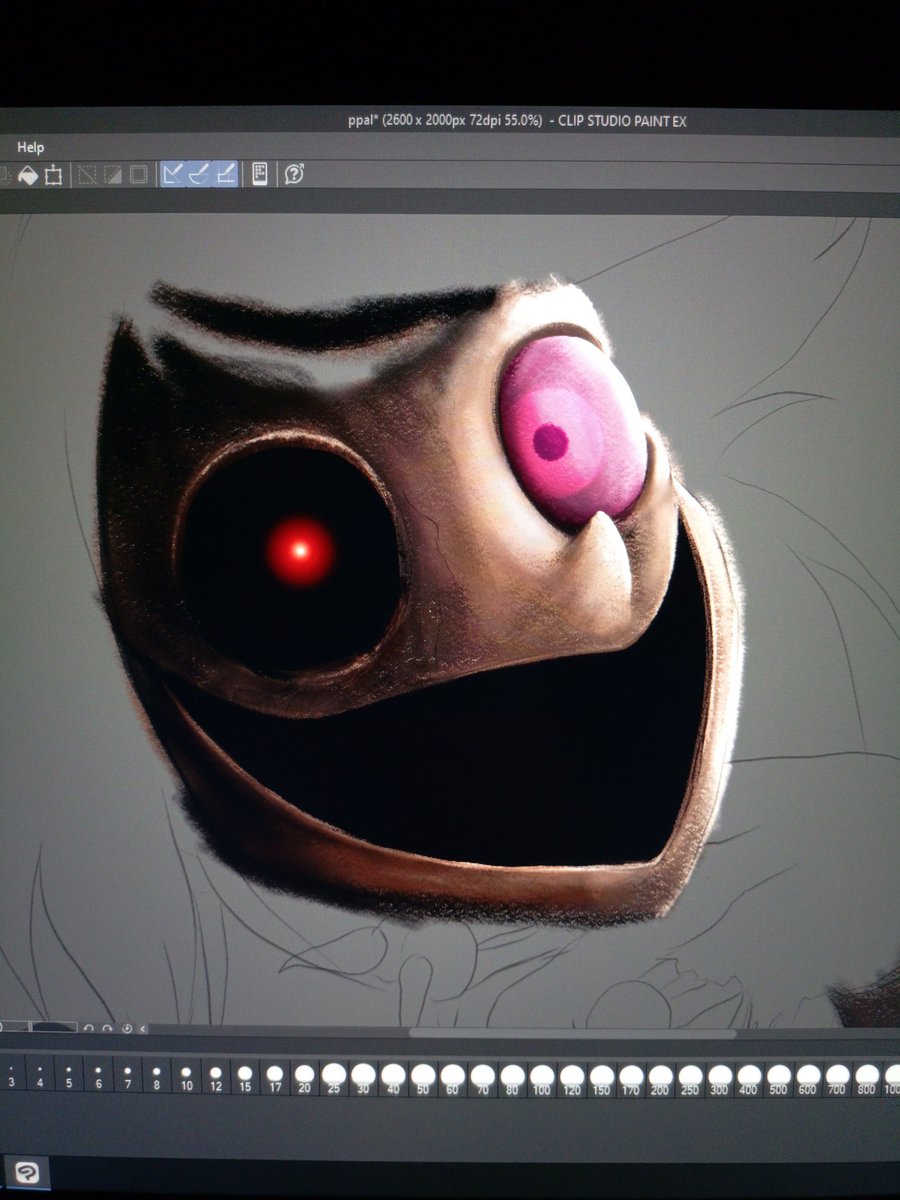Image resolution: width=900 pixels, height=1200 pixels.
Task: Set brush size to 8
Action: click(157, 1075)
